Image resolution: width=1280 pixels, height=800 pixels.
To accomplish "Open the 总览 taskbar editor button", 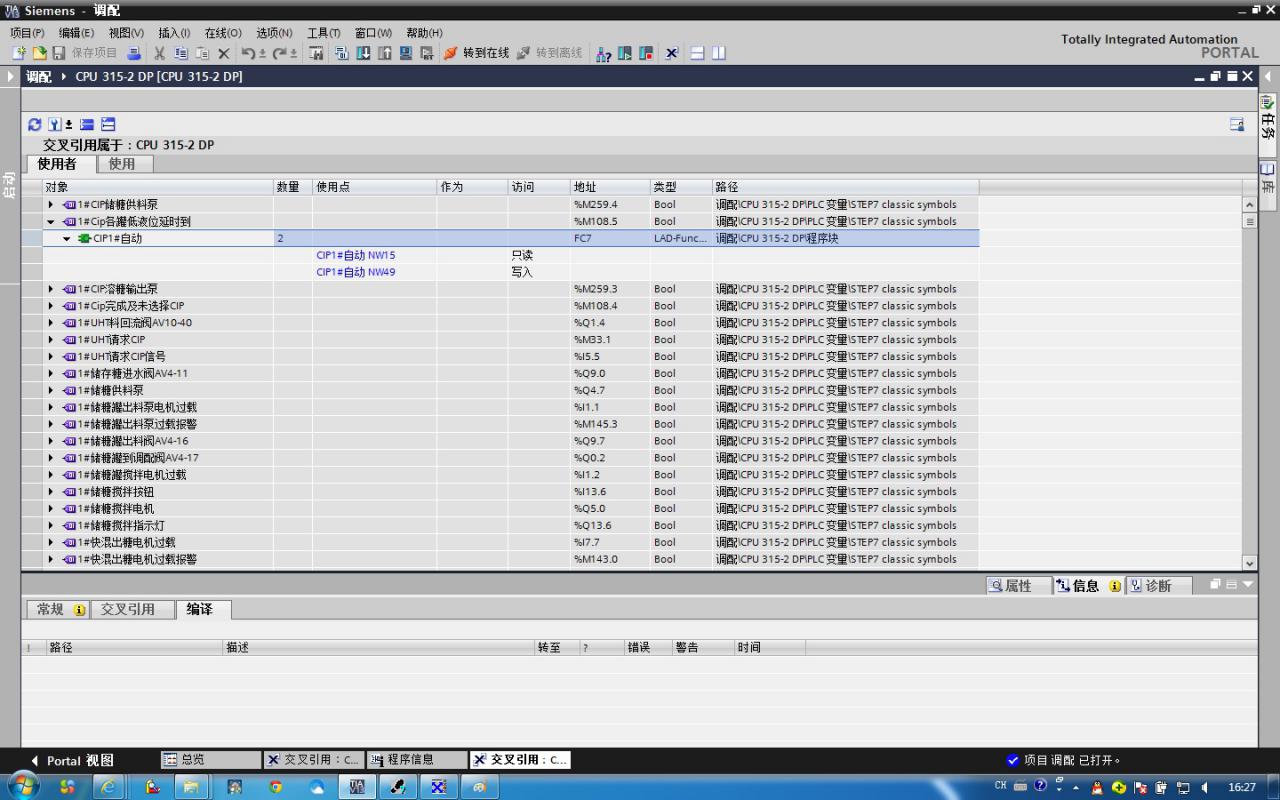I will 211,760.
